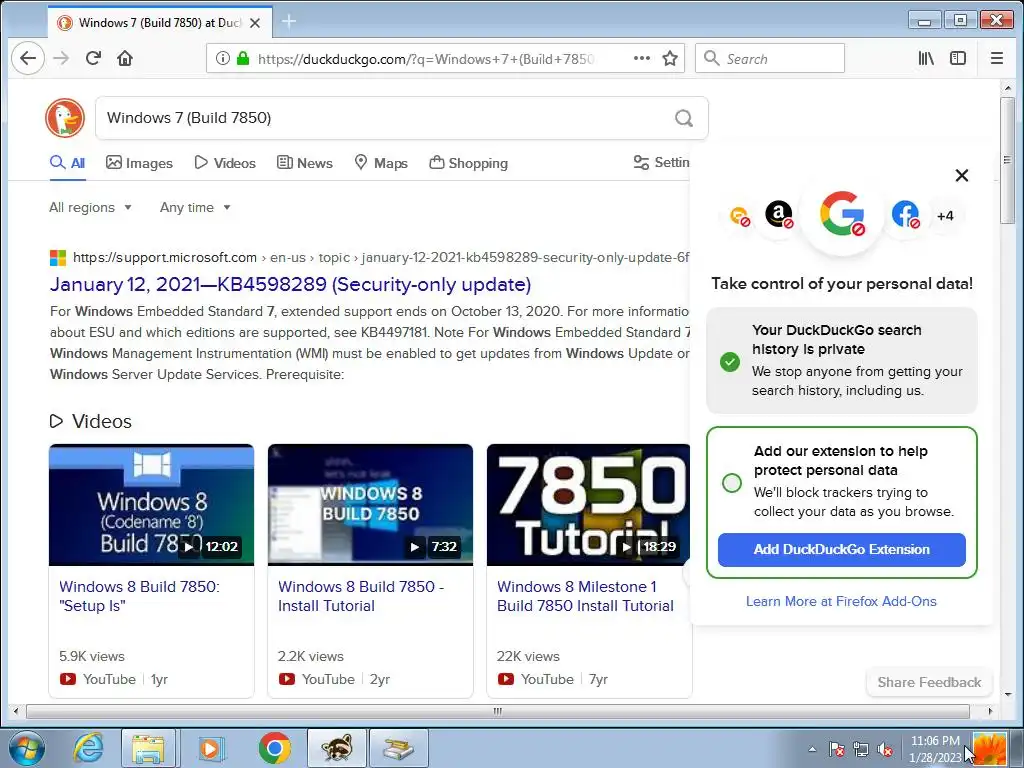Click the network tray icon
Screen dimensions: 1024x768
pos(861,750)
